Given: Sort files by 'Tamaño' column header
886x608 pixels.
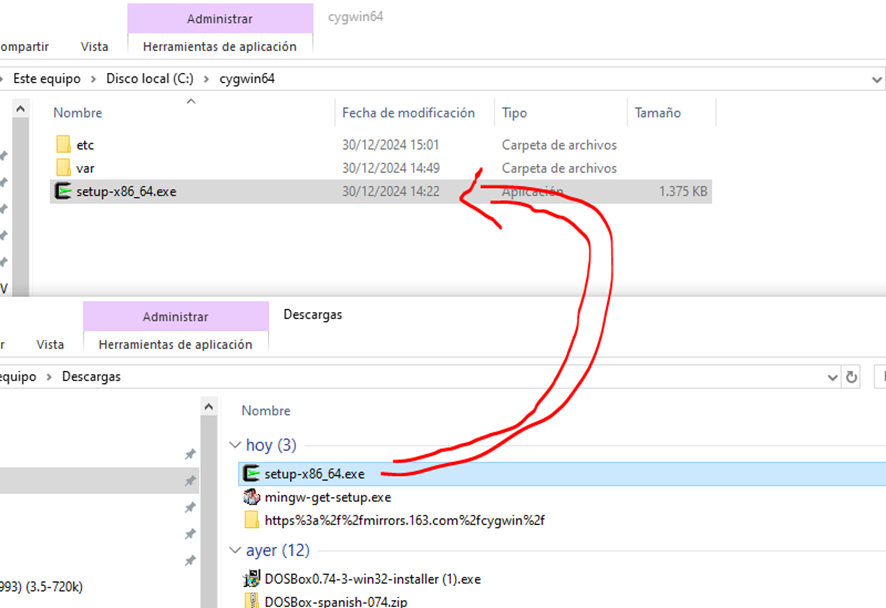Looking at the screenshot, I should click(x=657, y=113).
